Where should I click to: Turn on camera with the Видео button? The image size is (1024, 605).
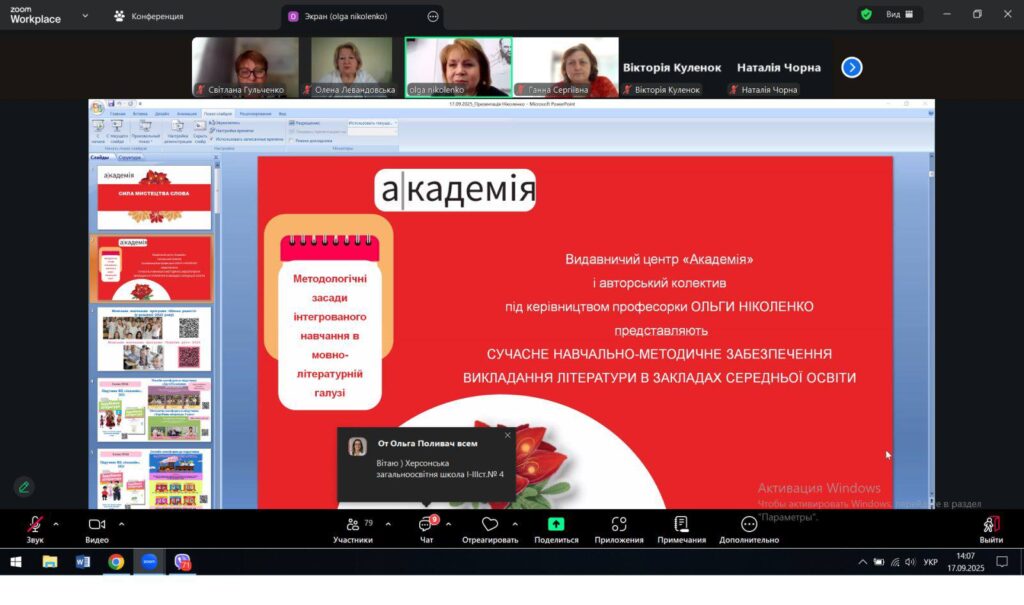click(x=97, y=525)
